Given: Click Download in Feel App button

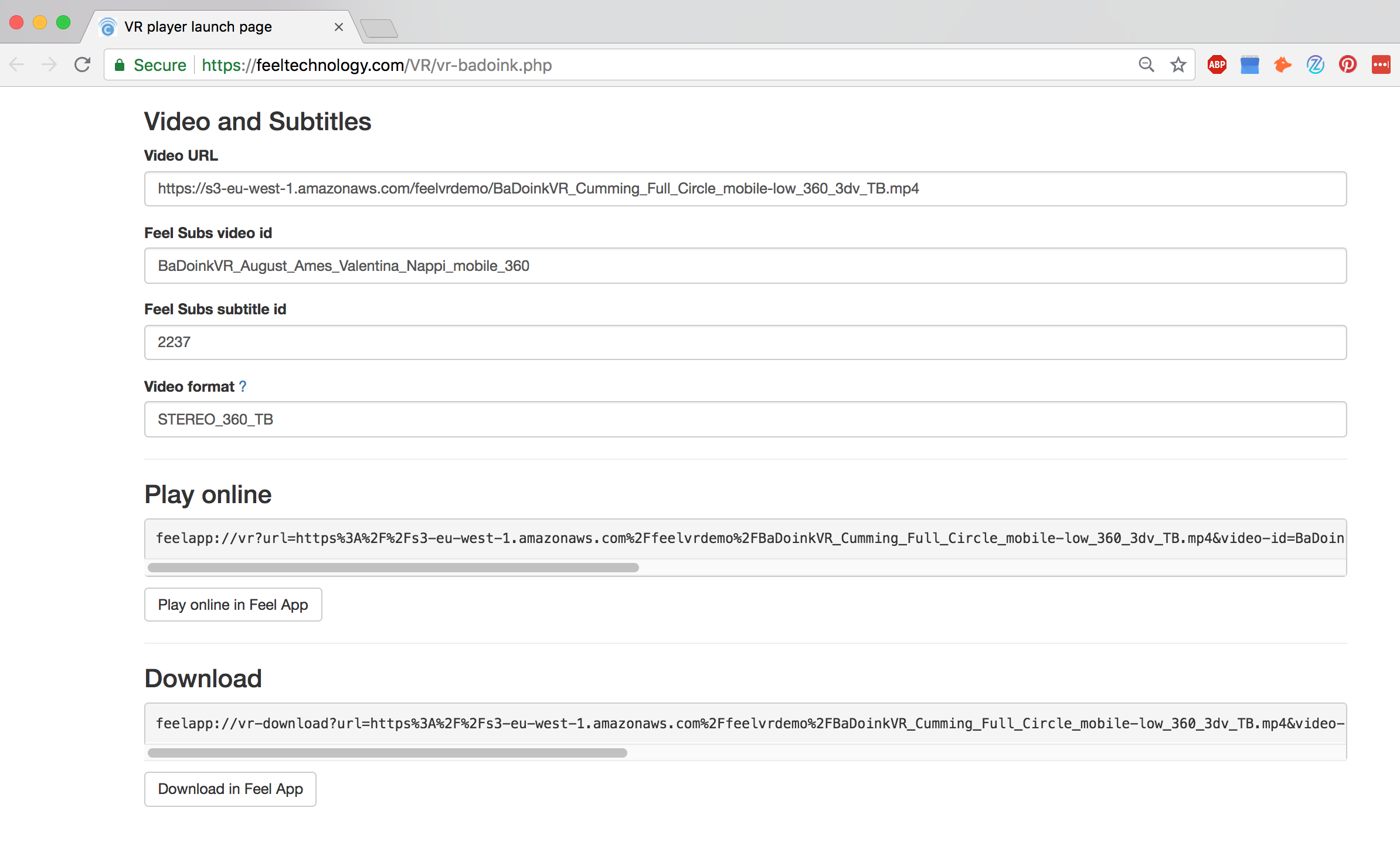Looking at the screenshot, I should click(230, 789).
